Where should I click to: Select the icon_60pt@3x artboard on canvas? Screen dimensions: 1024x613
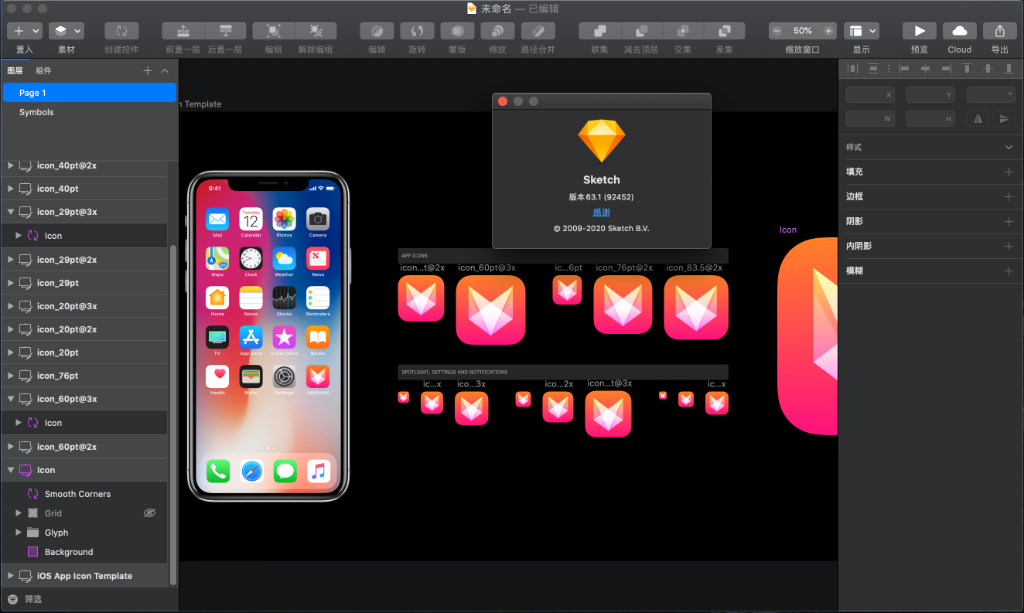click(490, 309)
